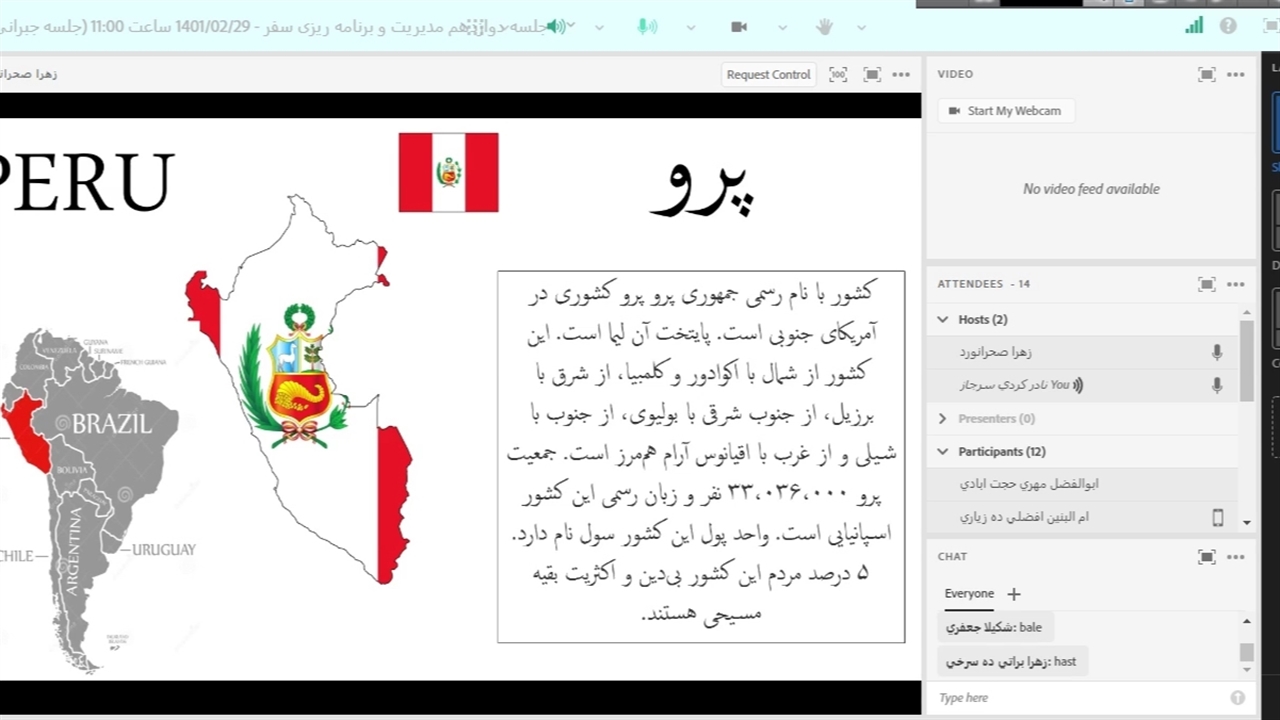This screenshot has height=720, width=1280.
Task: Check the connection status bars icon
Action: coord(1194,26)
